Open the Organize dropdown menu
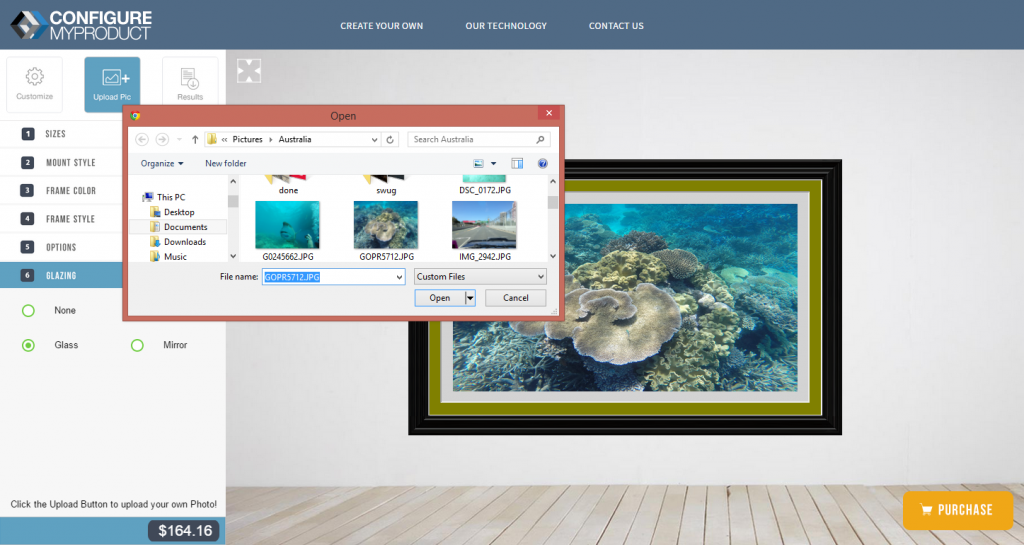The width and height of the screenshot is (1024, 545). (162, 163)
